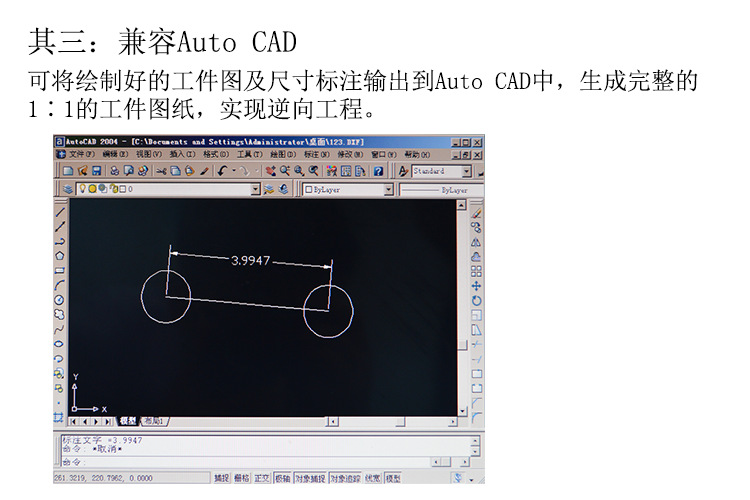The height and width of the screenshot is (500, 750).
Task: Toggle 正交 ortho mode in the status bar
Action: [262, 478]
